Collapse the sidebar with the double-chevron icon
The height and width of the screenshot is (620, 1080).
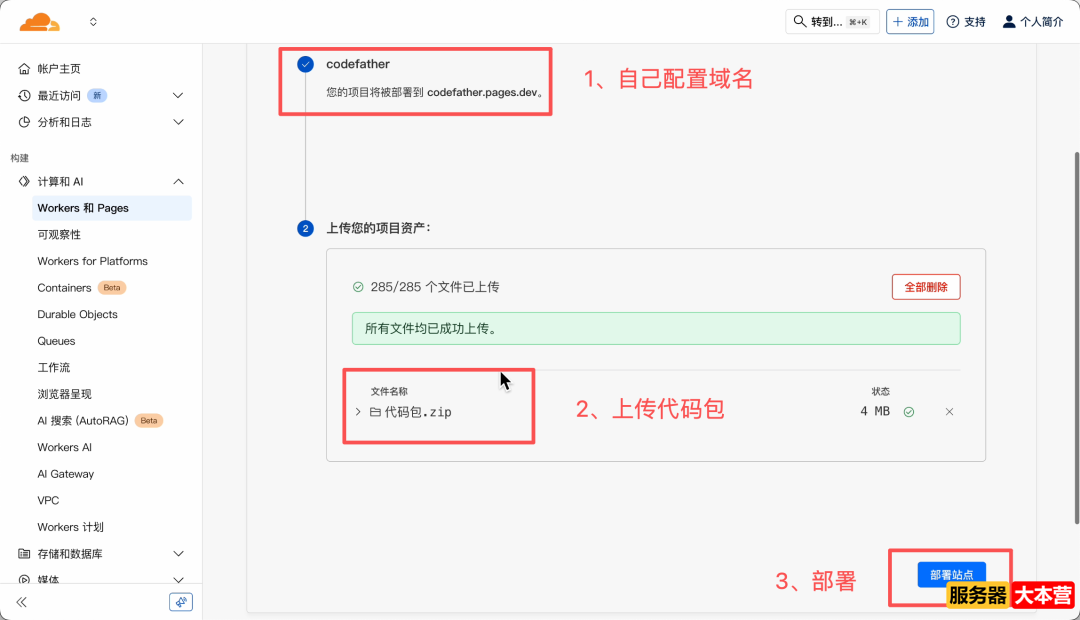pyautogui.click(x=21, y=601)
